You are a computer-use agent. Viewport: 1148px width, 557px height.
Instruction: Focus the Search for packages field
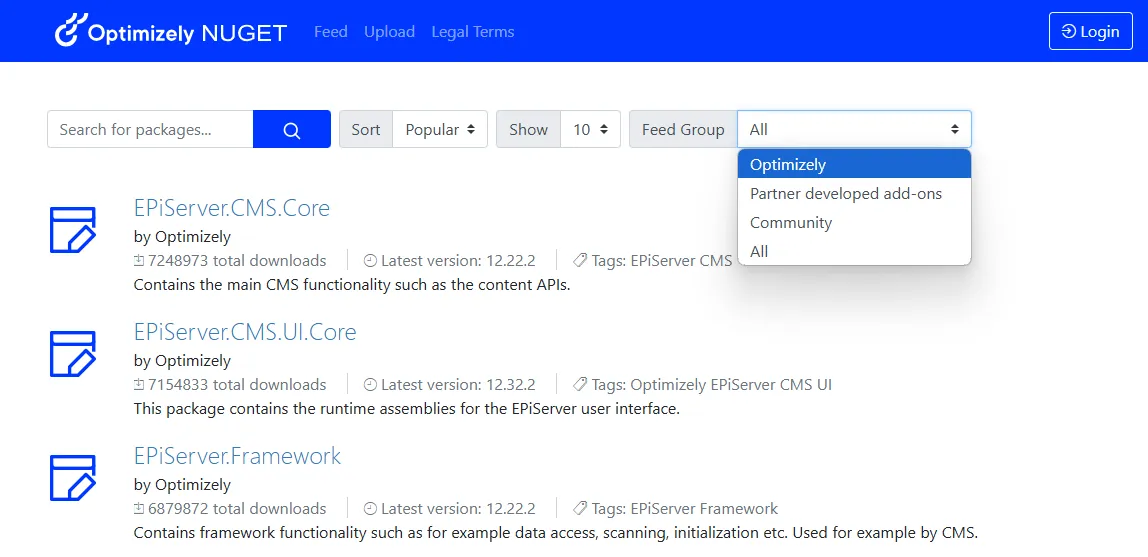click(x=150, y=130)
